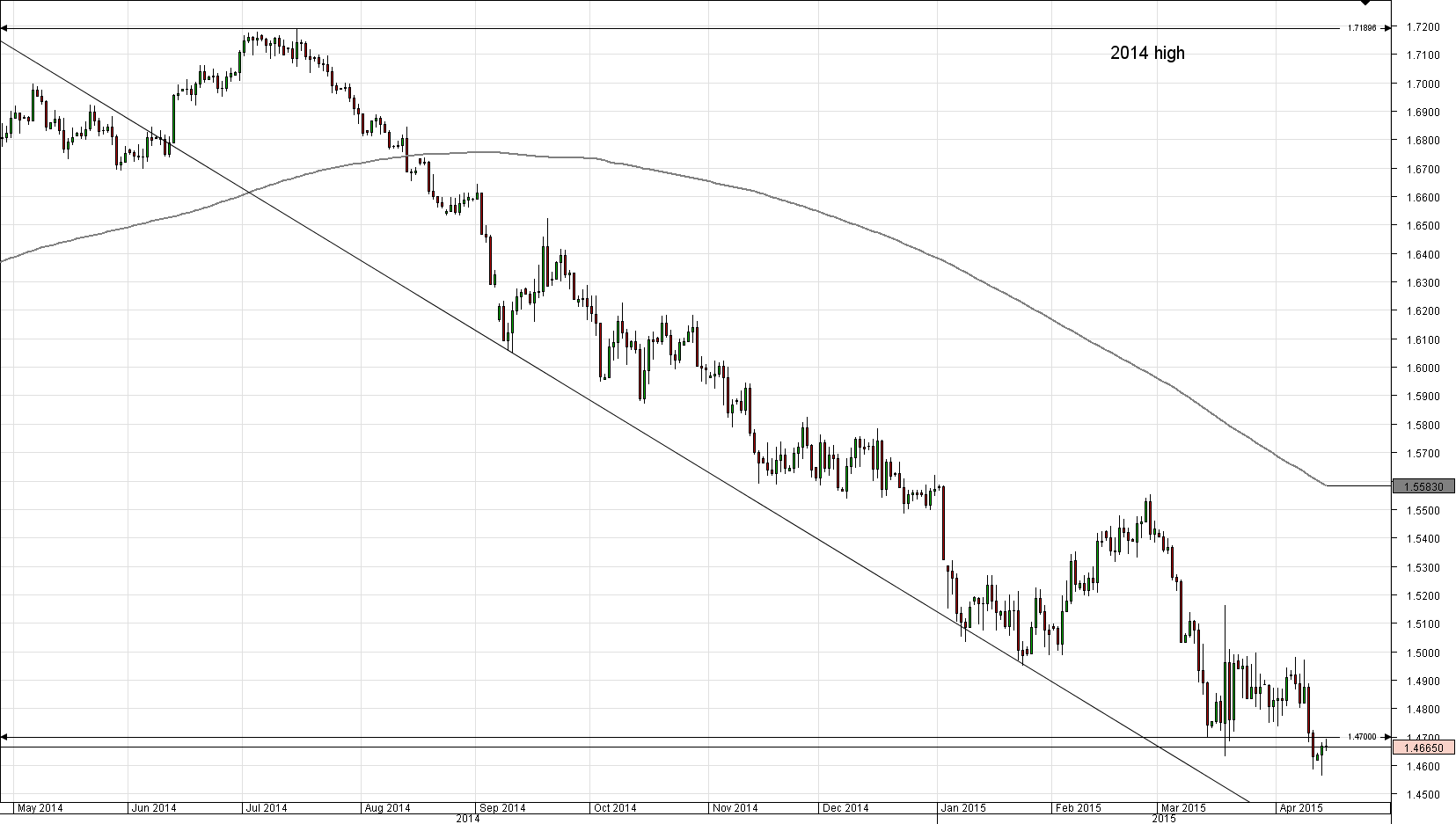Image resolution: width=1456 pixels, height=824 pixels.
Task: Click the 1.4800 price axis label
Action: pyautogui.click(x=1423, y=710)
